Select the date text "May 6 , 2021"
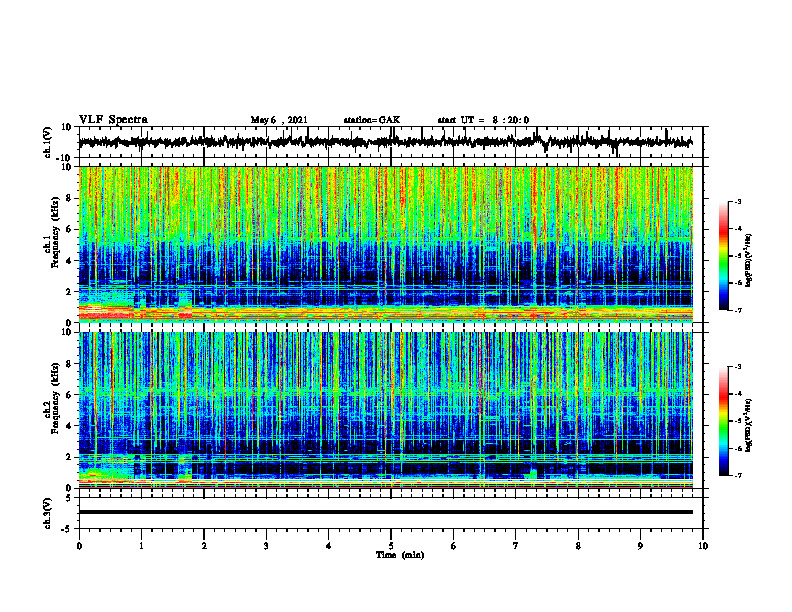The width and height of the screenshot is (792, 612). (x=279, y=120)
